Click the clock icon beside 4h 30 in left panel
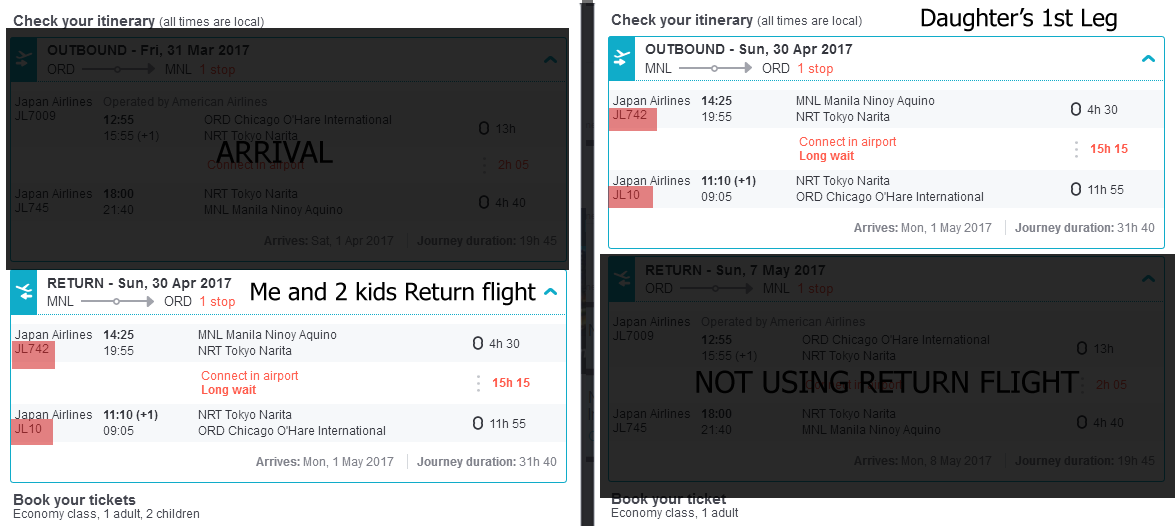Screen dimensions: 1175x526 [477, 344]
